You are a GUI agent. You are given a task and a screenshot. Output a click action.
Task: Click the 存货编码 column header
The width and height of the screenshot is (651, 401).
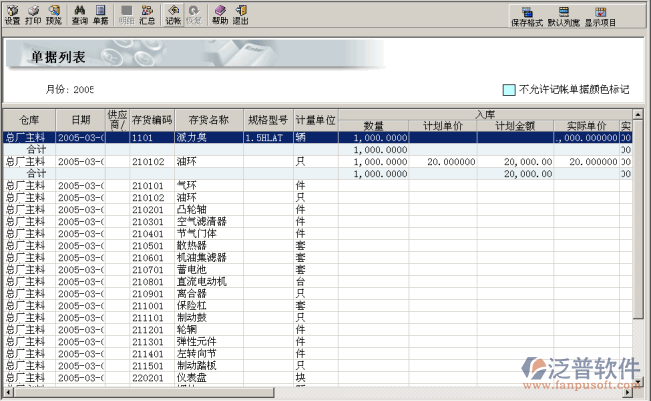pos(152,120)
